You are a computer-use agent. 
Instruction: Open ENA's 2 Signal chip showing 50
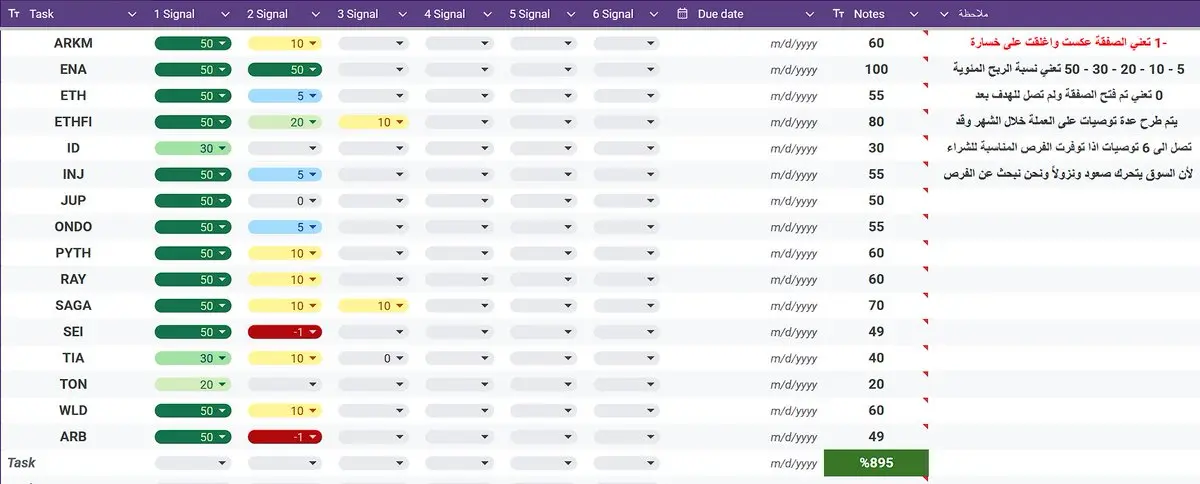point(284,70)
